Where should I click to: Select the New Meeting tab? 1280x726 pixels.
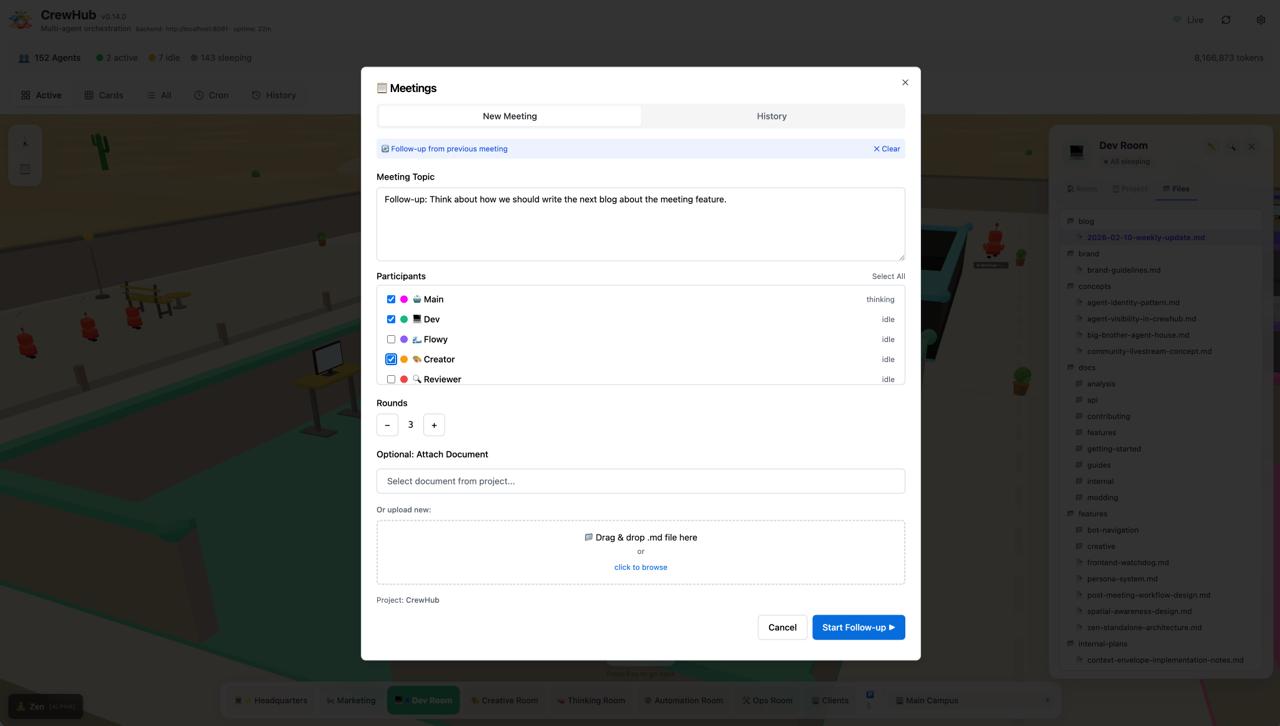(510, 116)
